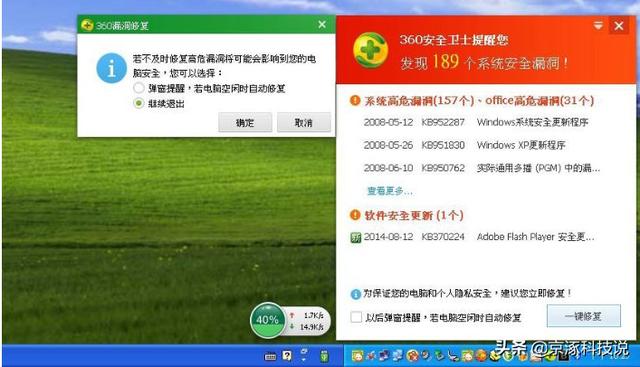
Task: Click the green 新 badge on the Adobe row
Action: 356,237
